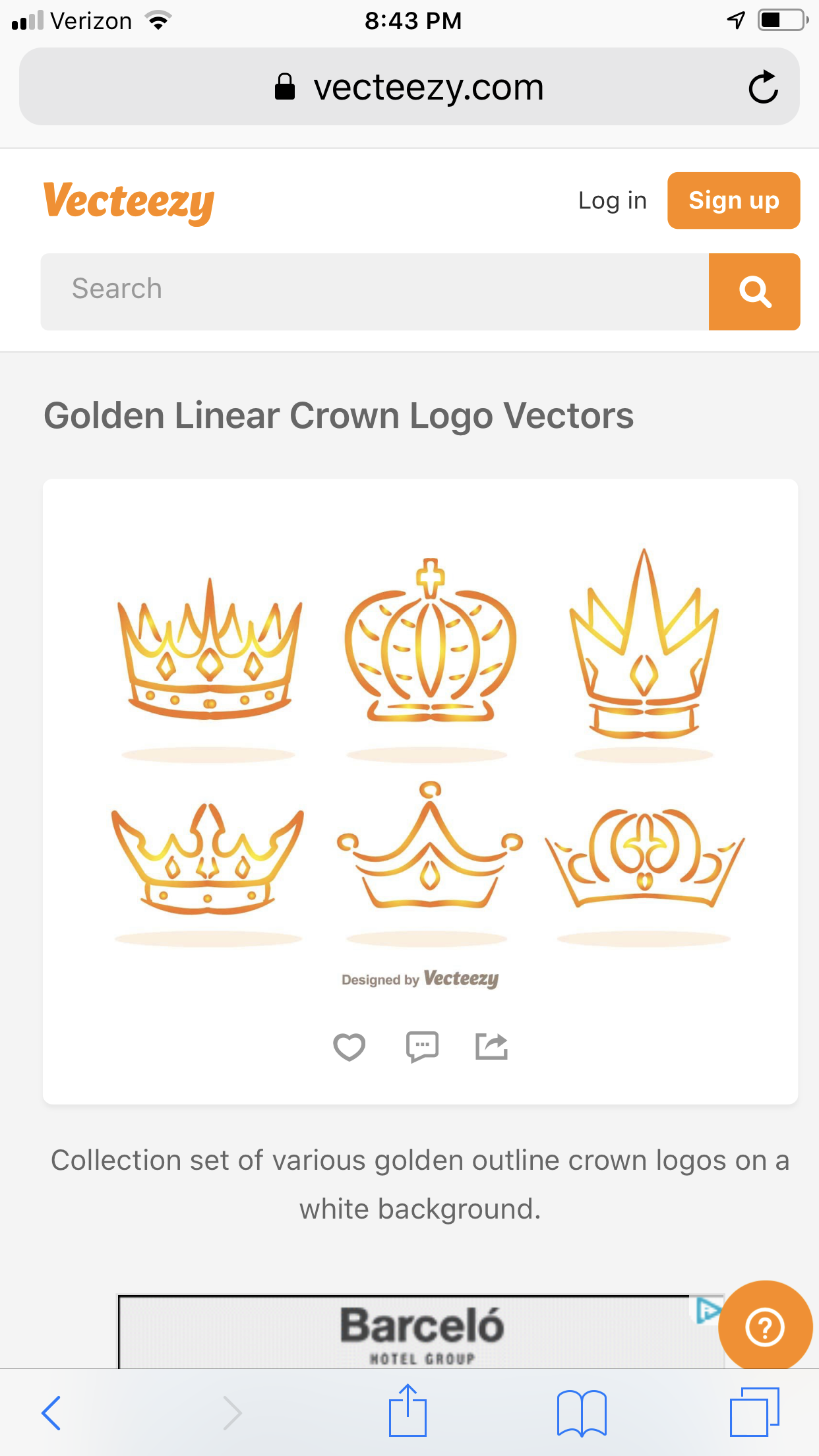Tap the orange search magnifier button

[754, 291]
